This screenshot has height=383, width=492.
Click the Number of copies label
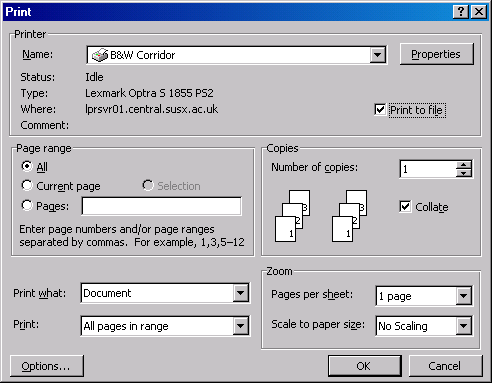point(314,167)
